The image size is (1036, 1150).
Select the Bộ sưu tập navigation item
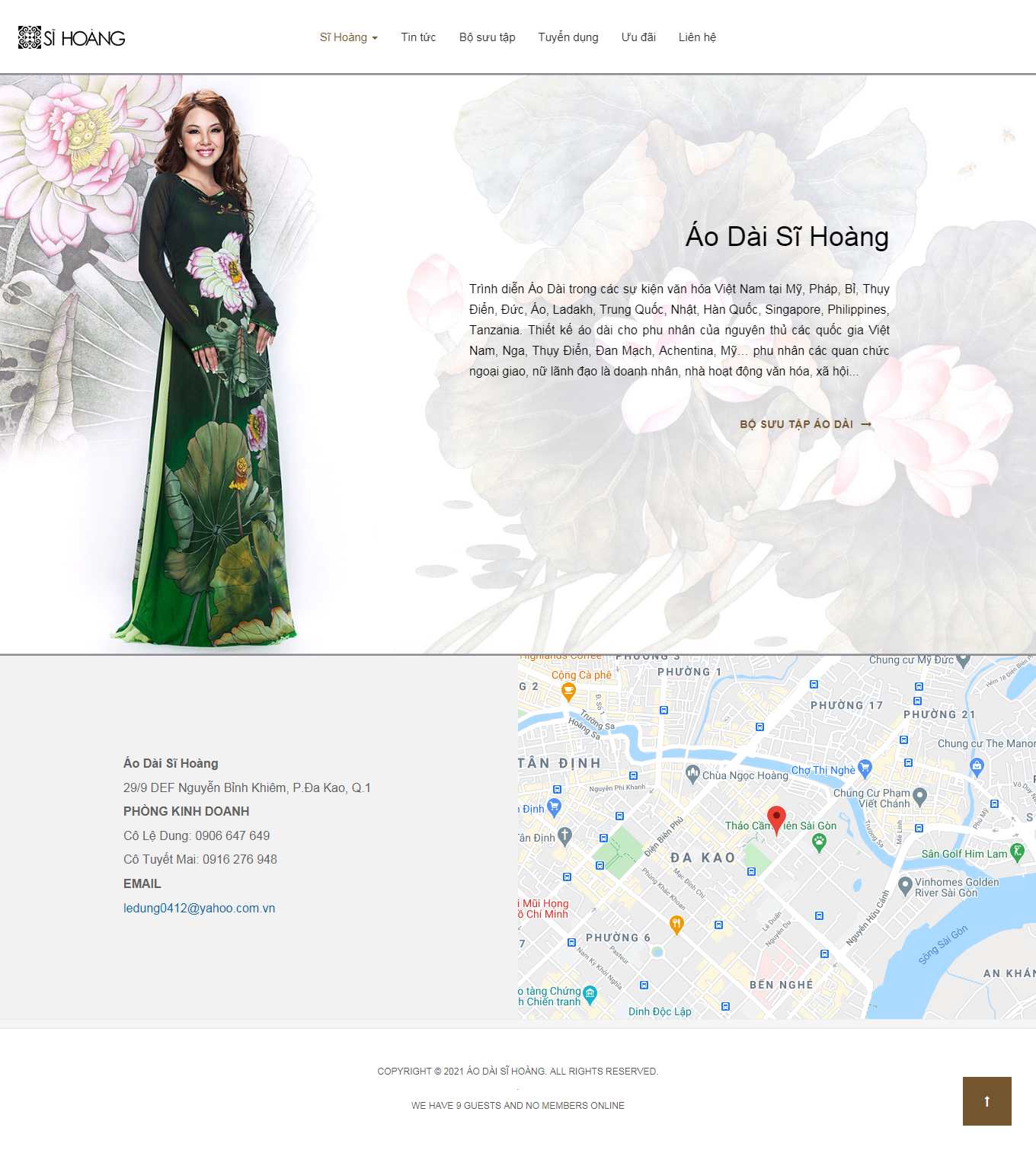pos(487,37)
